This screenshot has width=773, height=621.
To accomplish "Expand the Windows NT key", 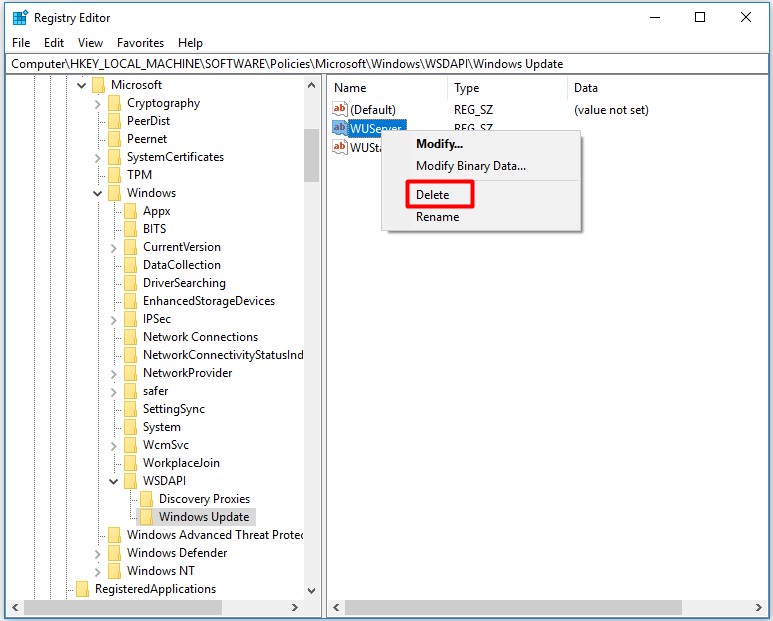I will coord(98,571).
